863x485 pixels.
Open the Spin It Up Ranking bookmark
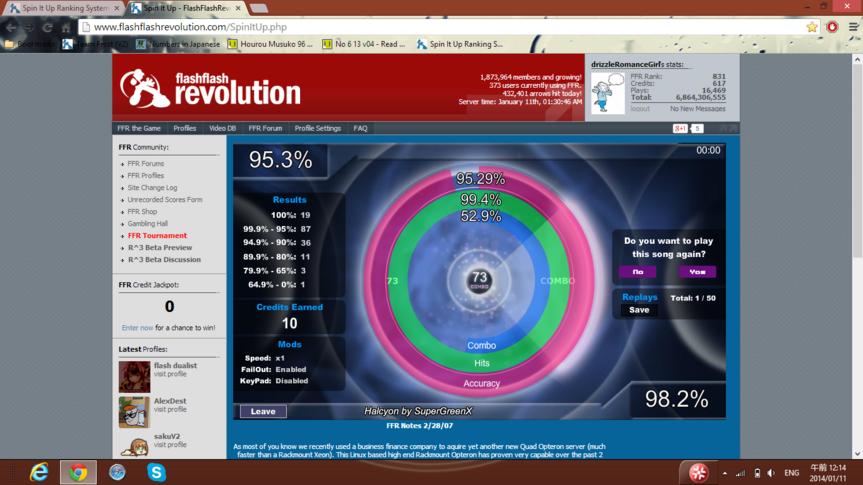[x=460, y=44]
